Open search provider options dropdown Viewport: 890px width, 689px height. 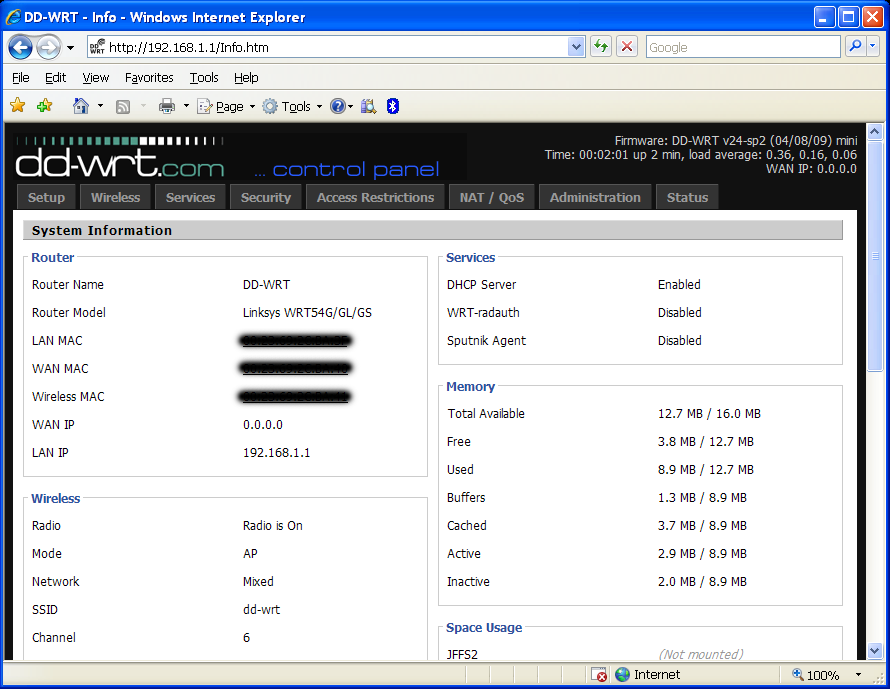pos(873,47)
